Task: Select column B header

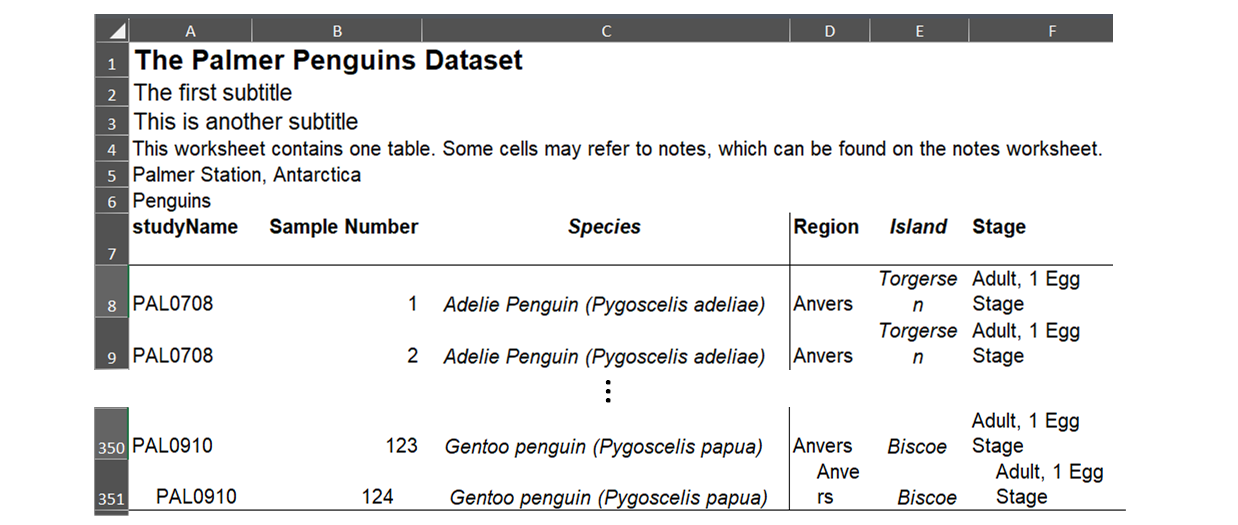Action: coord(337,31)
